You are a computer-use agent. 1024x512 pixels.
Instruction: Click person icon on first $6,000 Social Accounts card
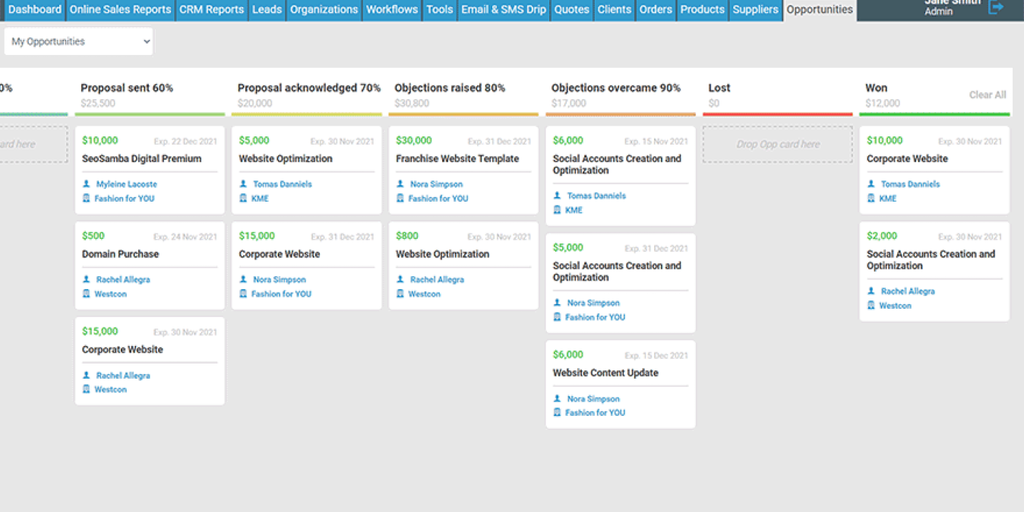coord(557,196)
